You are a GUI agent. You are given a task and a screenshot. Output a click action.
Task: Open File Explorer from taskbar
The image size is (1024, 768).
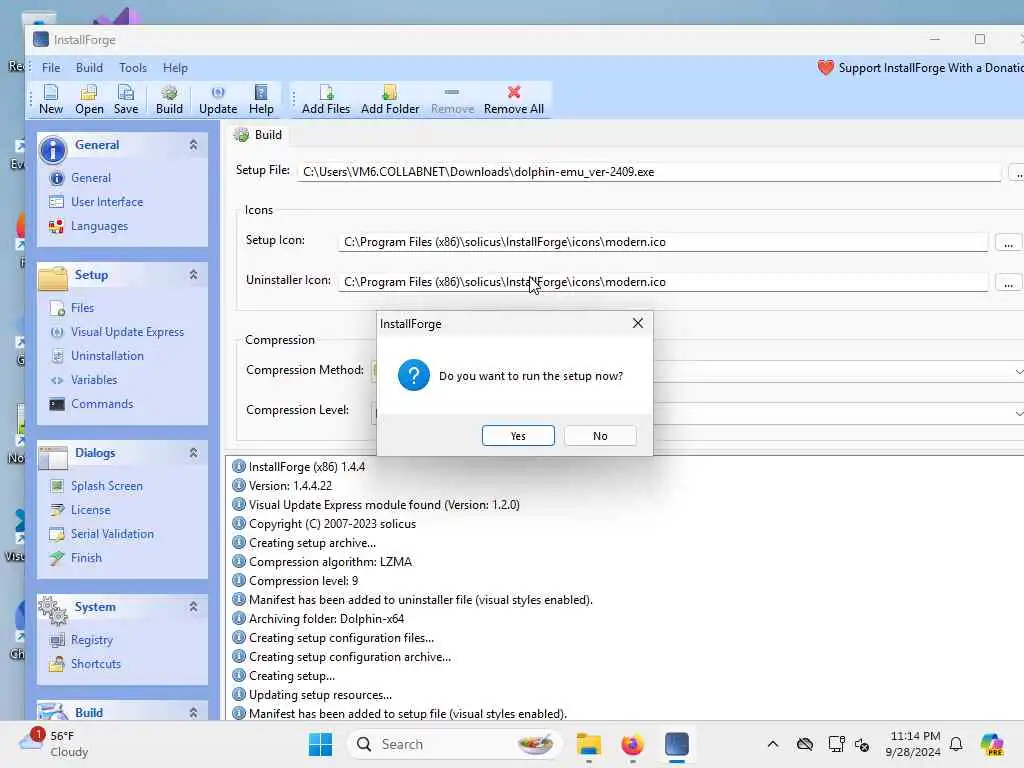coord(588,744)
